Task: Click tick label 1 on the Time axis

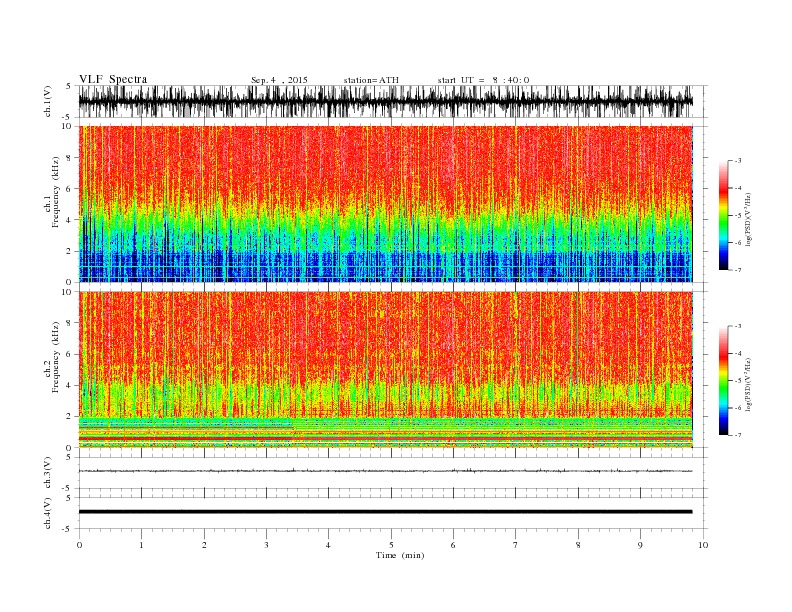Action: click(141, 545)
